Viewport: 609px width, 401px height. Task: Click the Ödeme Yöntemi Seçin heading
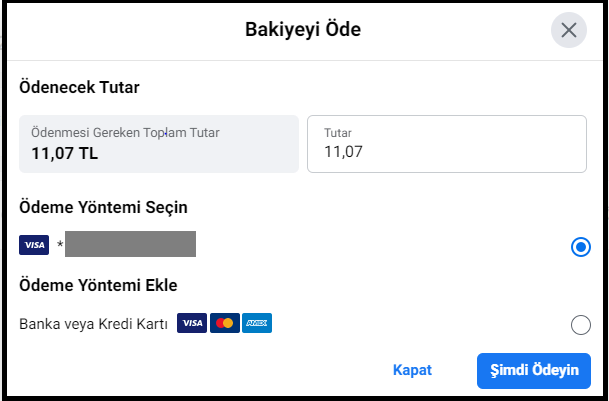(104, 207)
